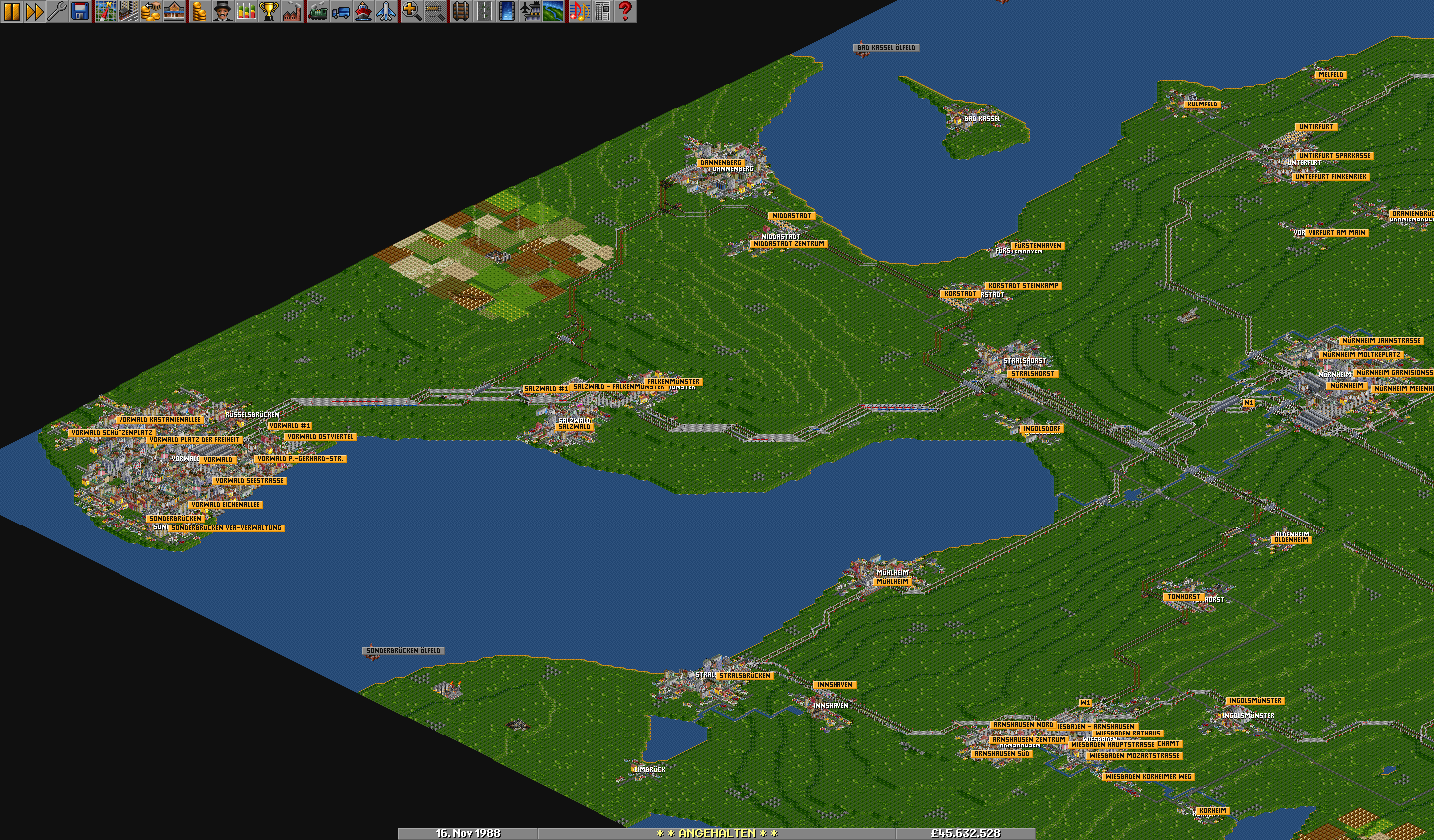
Task: Toggle the pause game button
Action: (x=11, y=12)
